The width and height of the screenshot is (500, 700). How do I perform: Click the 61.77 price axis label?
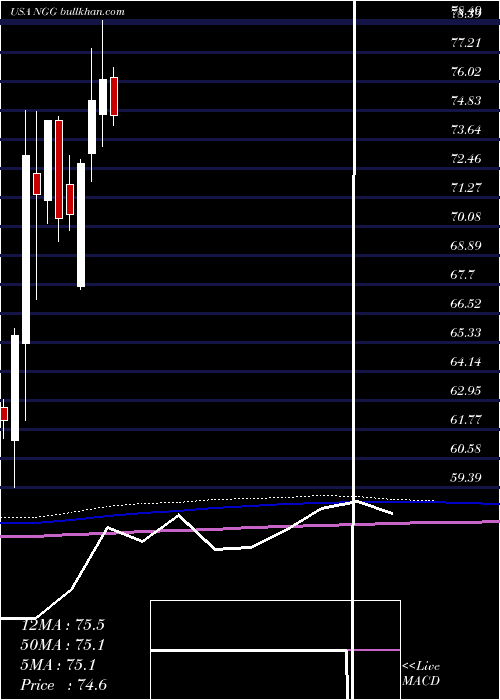(466, 420)
